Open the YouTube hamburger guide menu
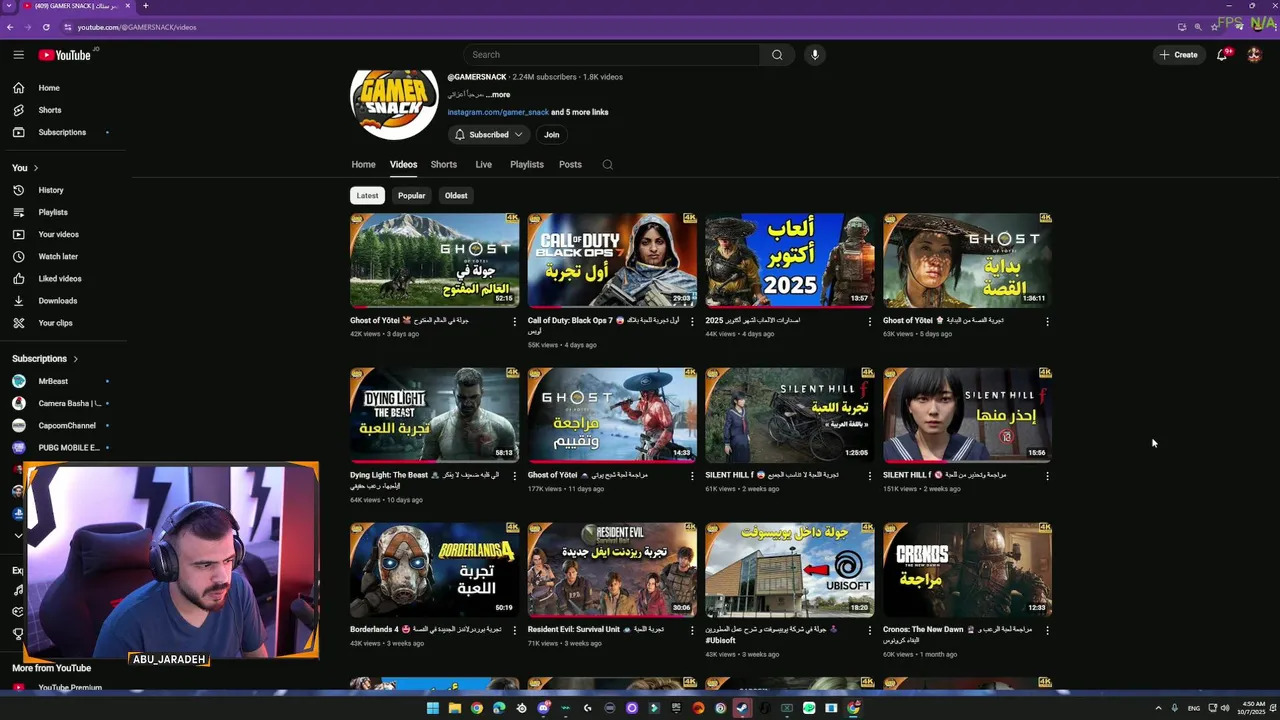This screenshot has height=720, width=1280. (18, 55)
